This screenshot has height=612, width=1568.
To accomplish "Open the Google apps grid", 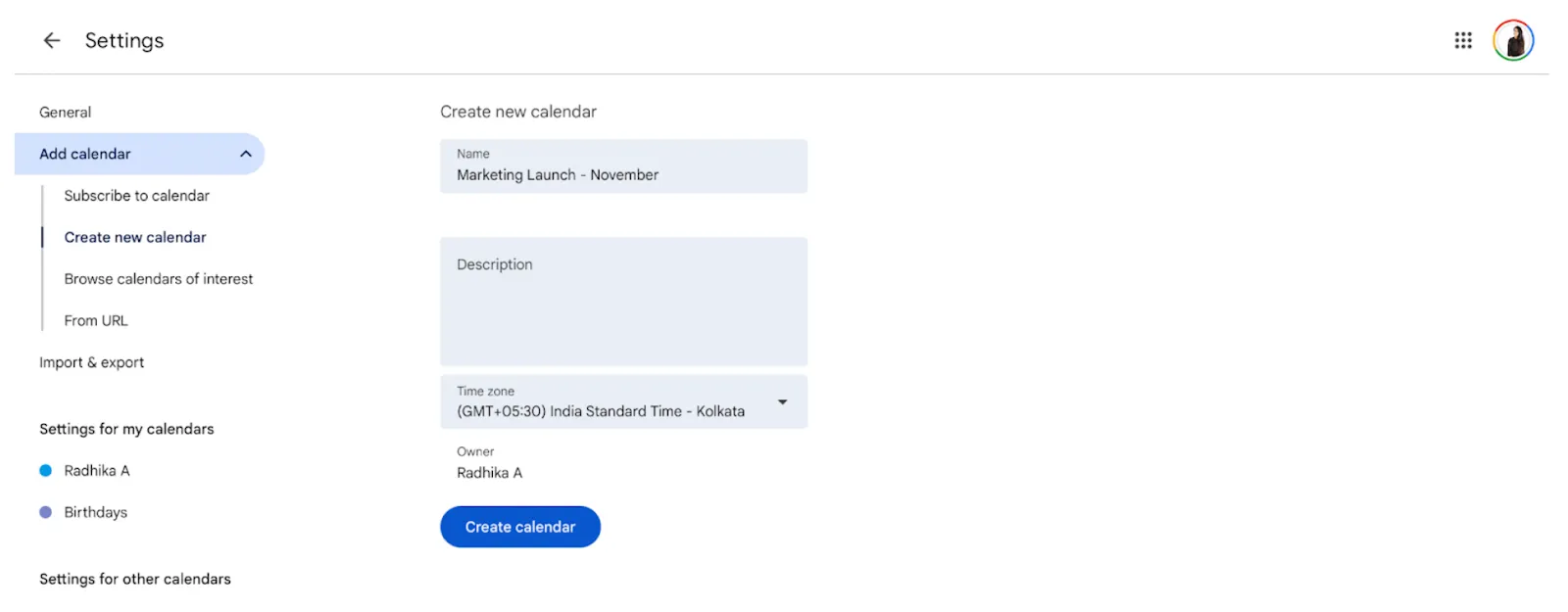I will 1462,40.
